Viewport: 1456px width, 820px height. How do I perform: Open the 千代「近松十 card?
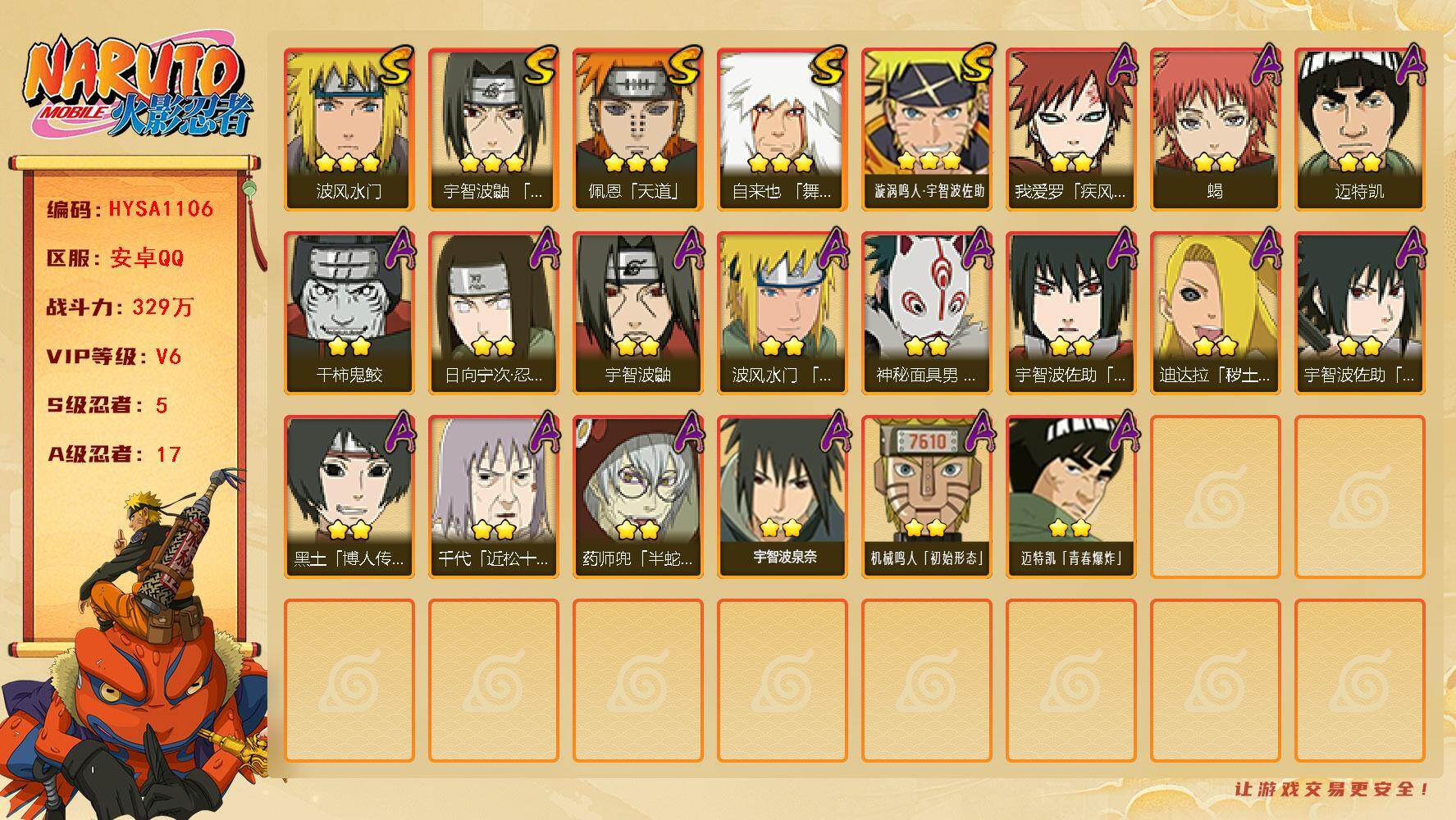[494, 497]
